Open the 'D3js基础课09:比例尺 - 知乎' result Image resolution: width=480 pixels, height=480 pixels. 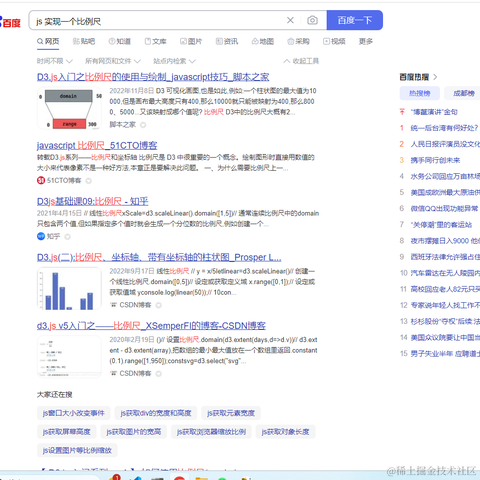pos(92,201)
